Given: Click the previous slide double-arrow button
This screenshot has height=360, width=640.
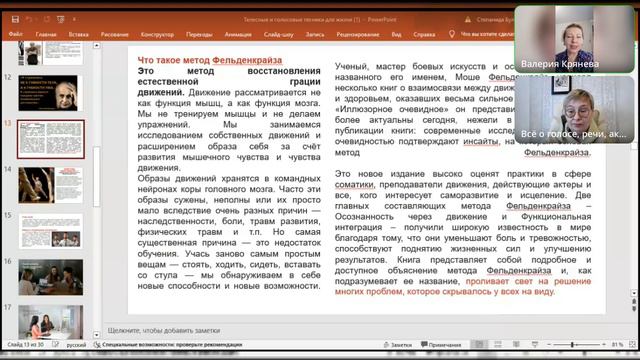Looking at the screenshot, I should tap(633, 301).
